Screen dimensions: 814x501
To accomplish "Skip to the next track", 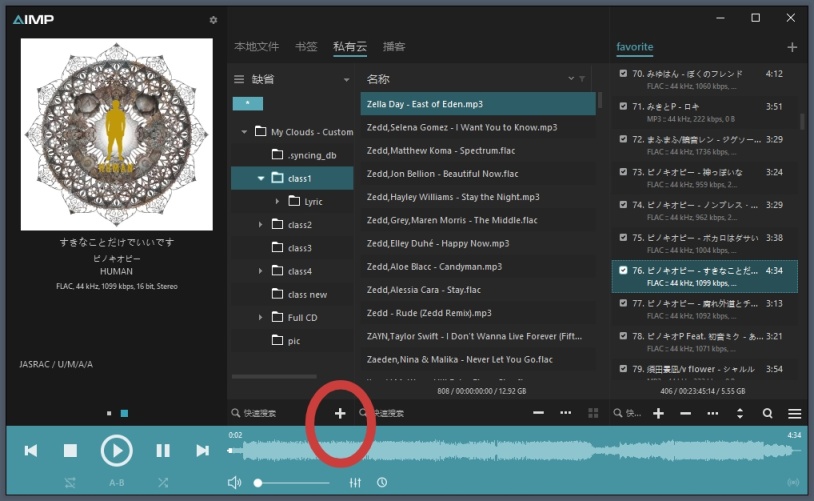I will pyautogui.click(x=202, y=451).
